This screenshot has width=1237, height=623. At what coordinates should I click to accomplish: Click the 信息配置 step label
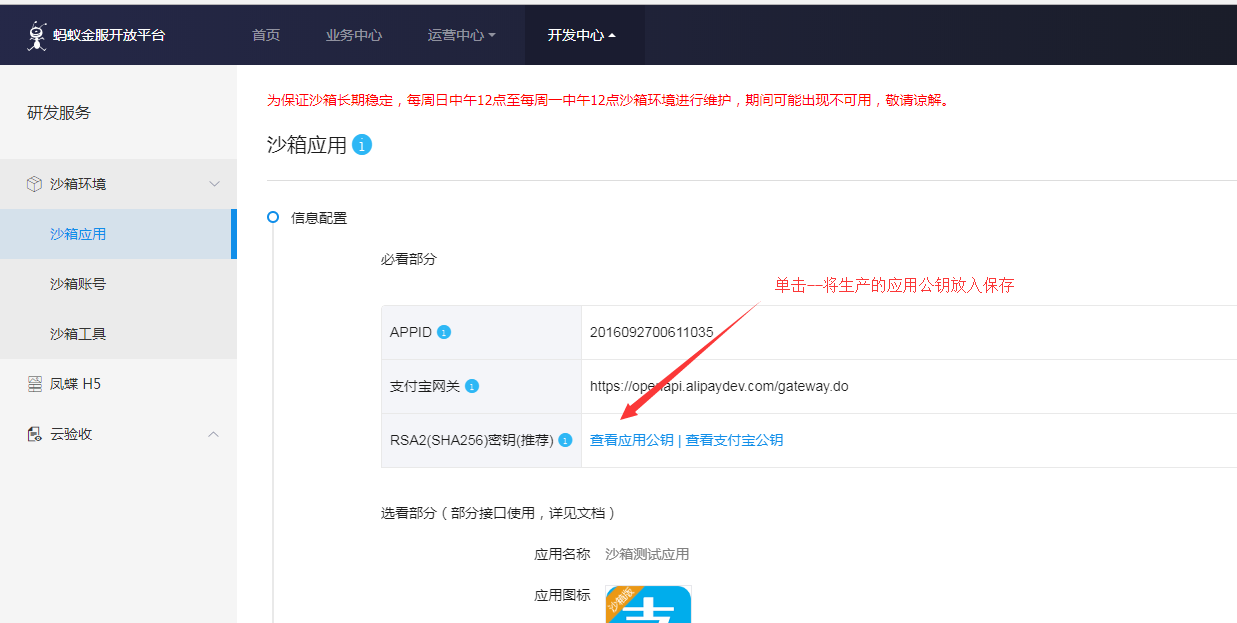319,218
